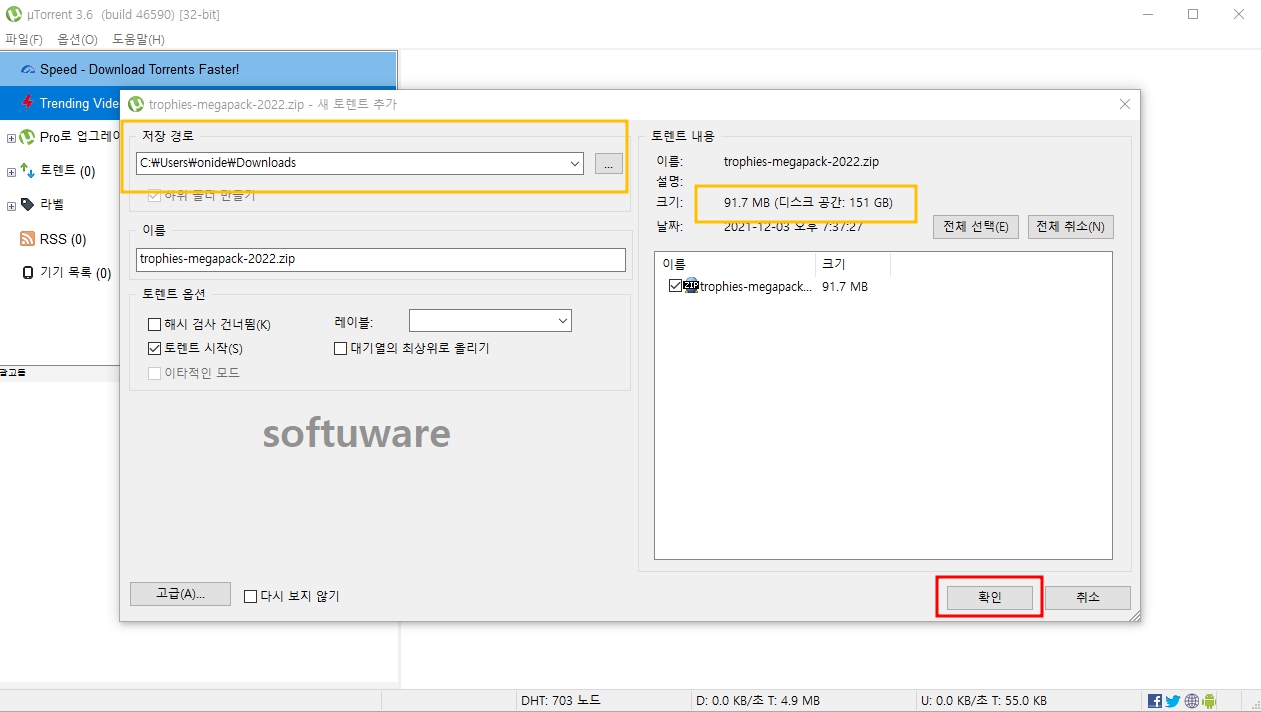The image size is (1261, 712).
Task: Click the red Trending Videos lightning icon
Action: (x=28, y=103)
